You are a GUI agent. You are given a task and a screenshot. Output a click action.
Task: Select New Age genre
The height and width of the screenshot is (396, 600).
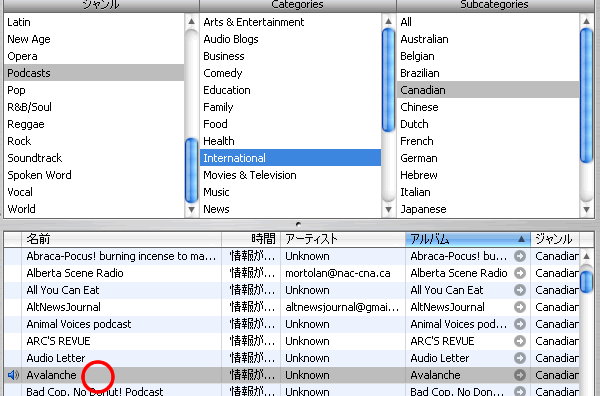pos(94,39)
